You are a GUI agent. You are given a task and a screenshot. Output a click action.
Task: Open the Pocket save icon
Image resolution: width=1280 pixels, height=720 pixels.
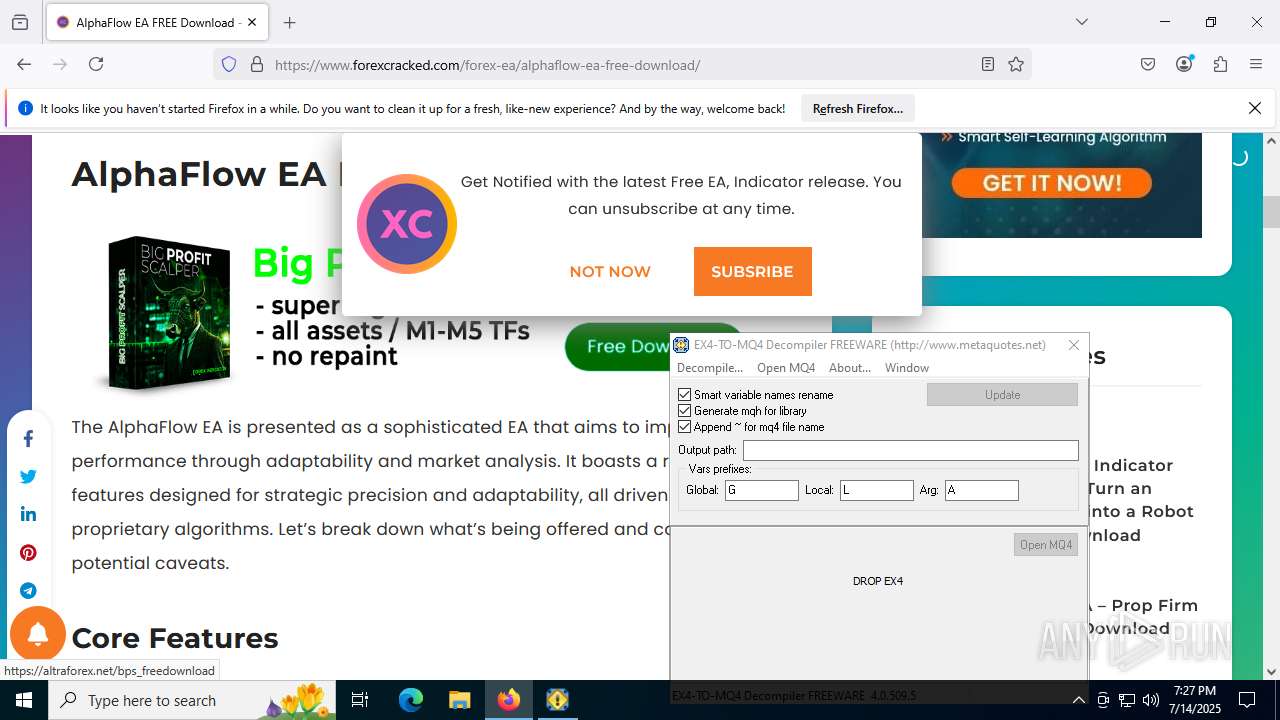click(1148, 64)
